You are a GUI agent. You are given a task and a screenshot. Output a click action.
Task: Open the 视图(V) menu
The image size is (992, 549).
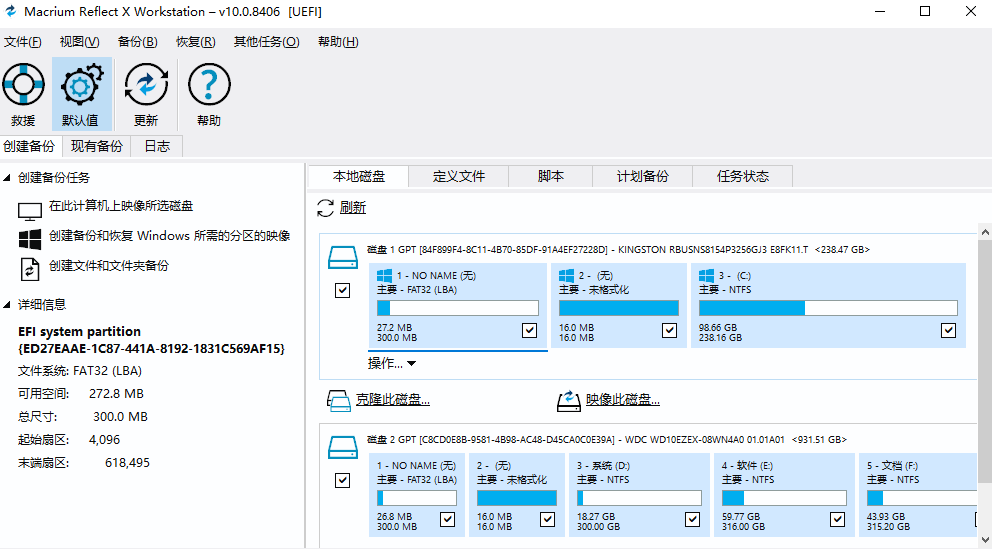coord(80,42)
